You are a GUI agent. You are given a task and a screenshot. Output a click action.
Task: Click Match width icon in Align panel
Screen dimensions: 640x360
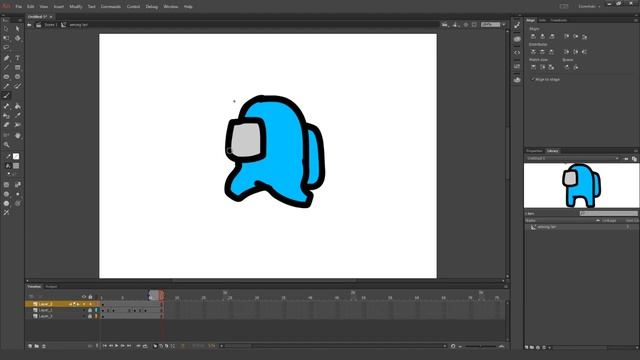tap(533, 67)
